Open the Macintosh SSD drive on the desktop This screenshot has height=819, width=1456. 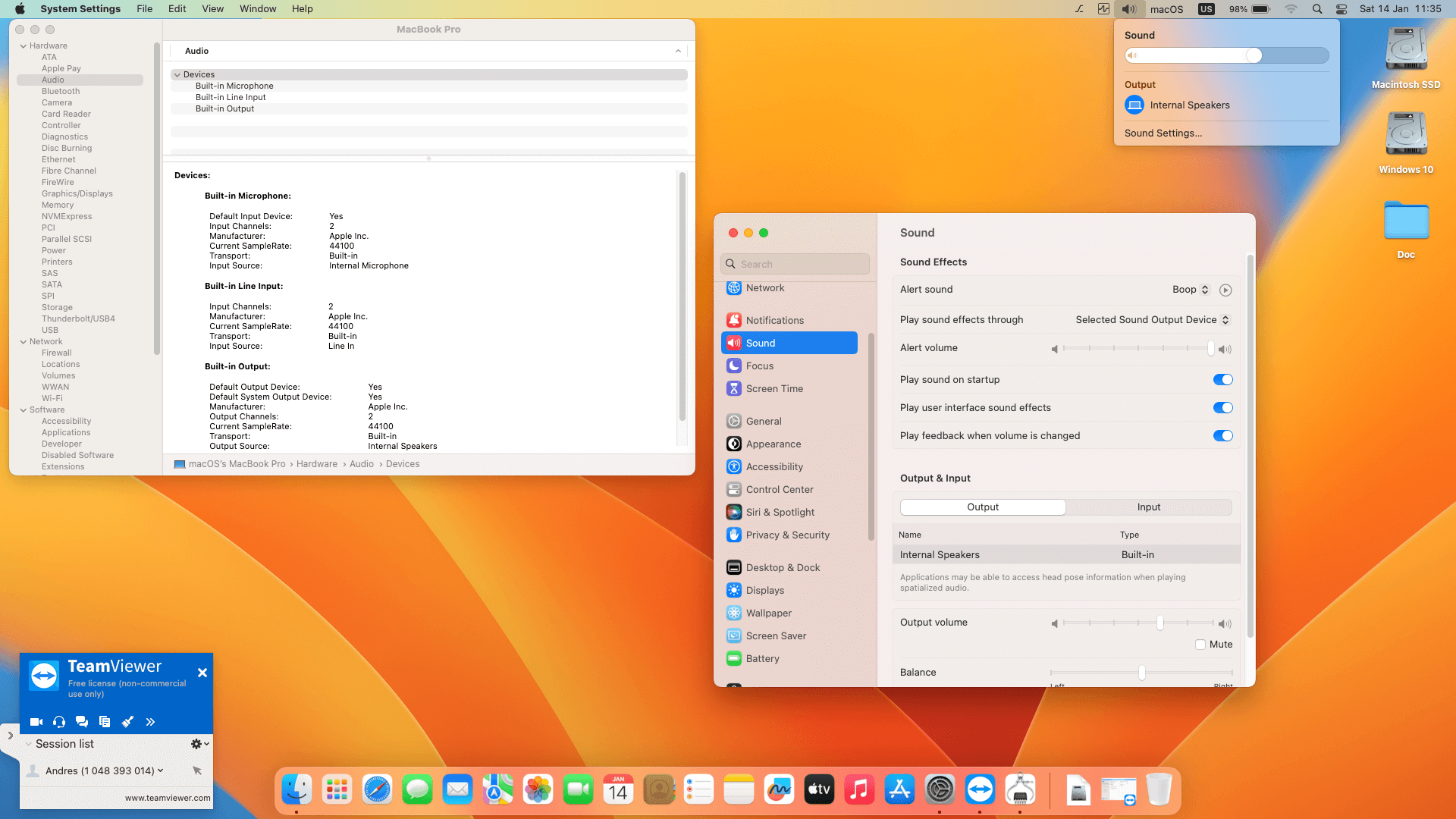tap(1406, 58)
